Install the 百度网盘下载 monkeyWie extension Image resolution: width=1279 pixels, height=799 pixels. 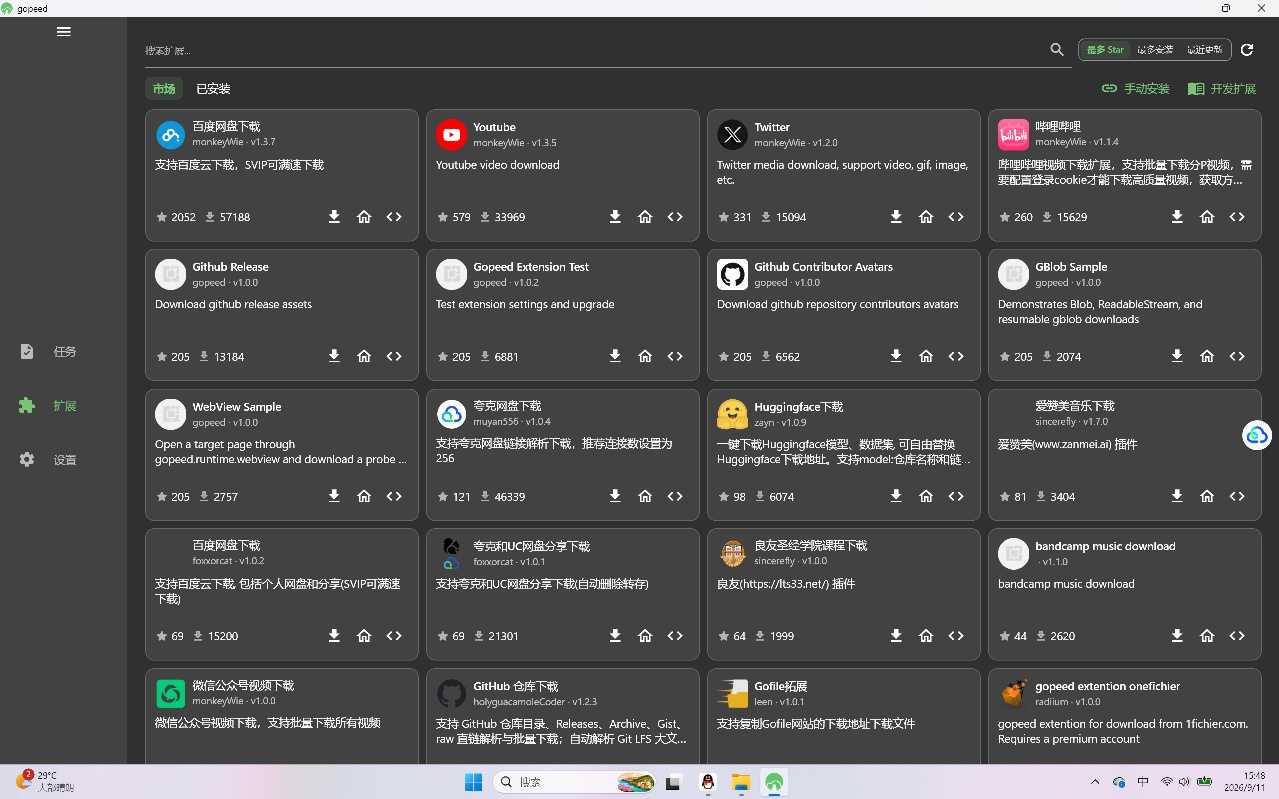click(x=334, y=217)
